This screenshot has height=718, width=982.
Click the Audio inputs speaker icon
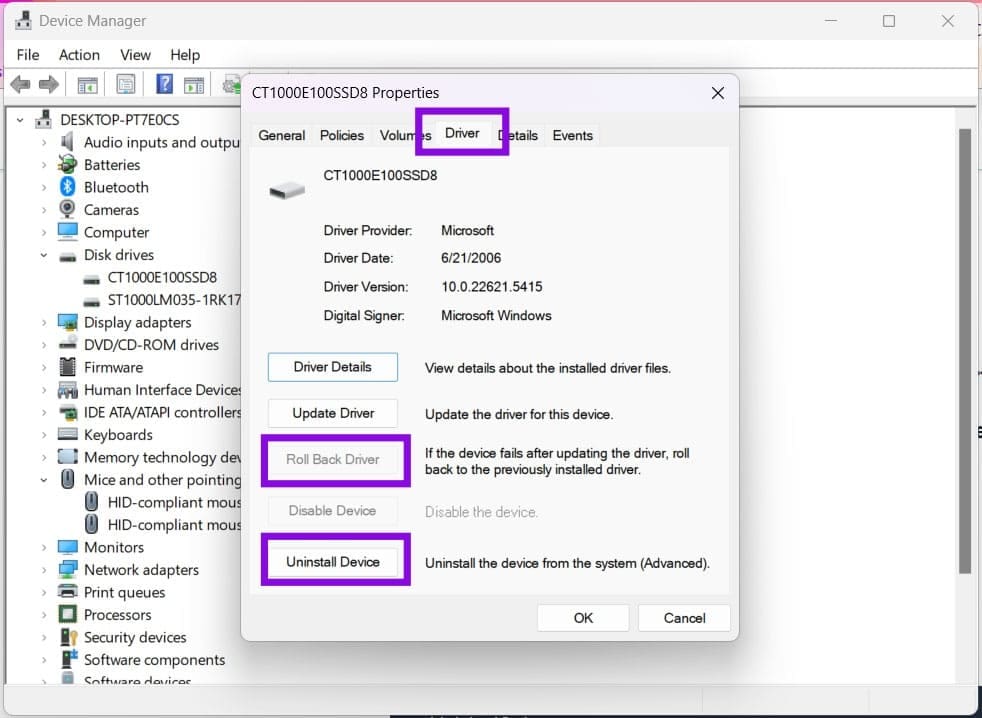point(68,142)
